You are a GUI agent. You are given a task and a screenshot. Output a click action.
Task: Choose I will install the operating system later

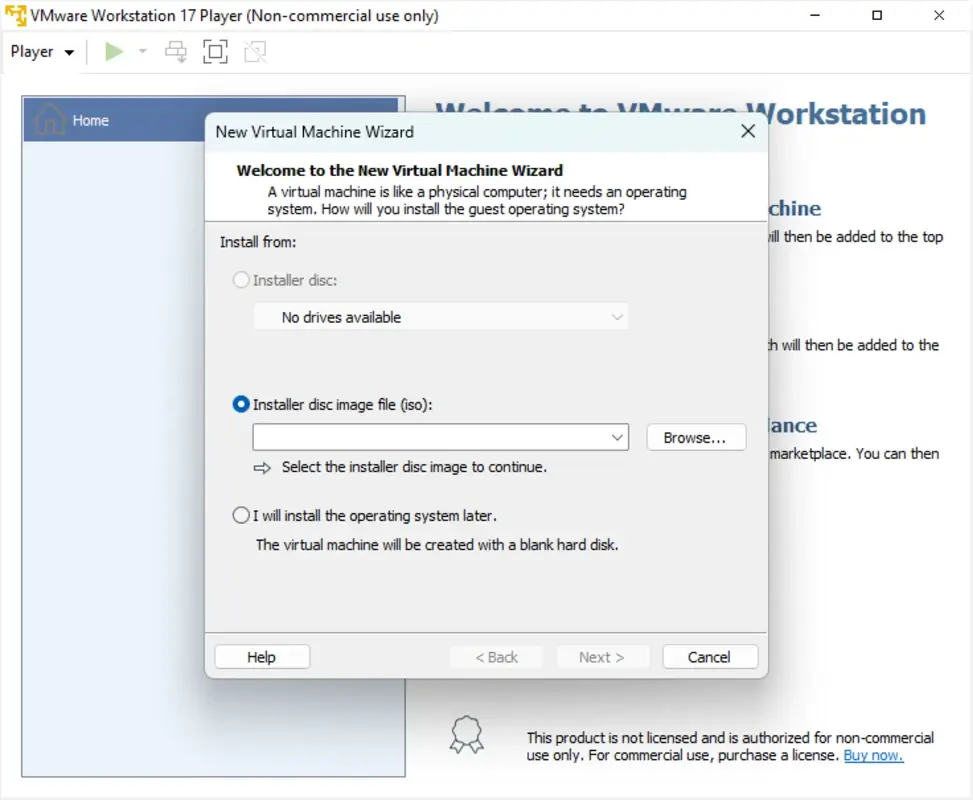coord(240,515)
